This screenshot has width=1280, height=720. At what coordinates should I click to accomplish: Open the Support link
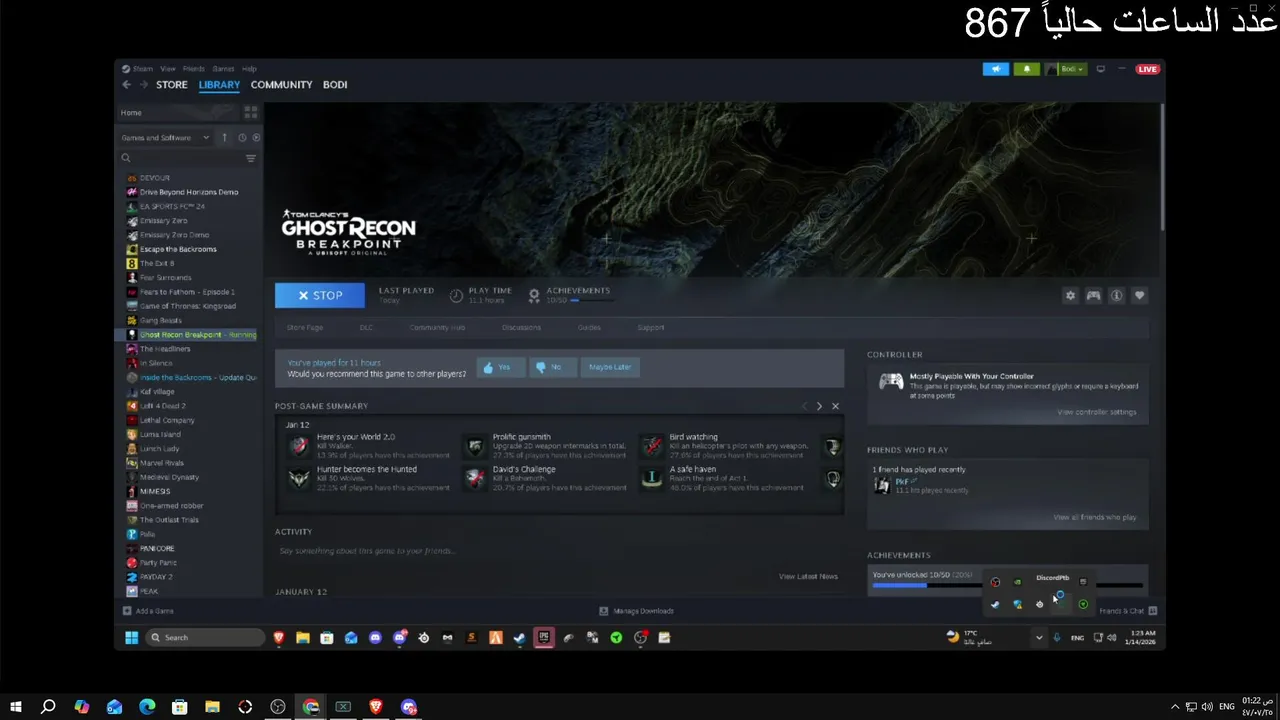tap(651, 328)
